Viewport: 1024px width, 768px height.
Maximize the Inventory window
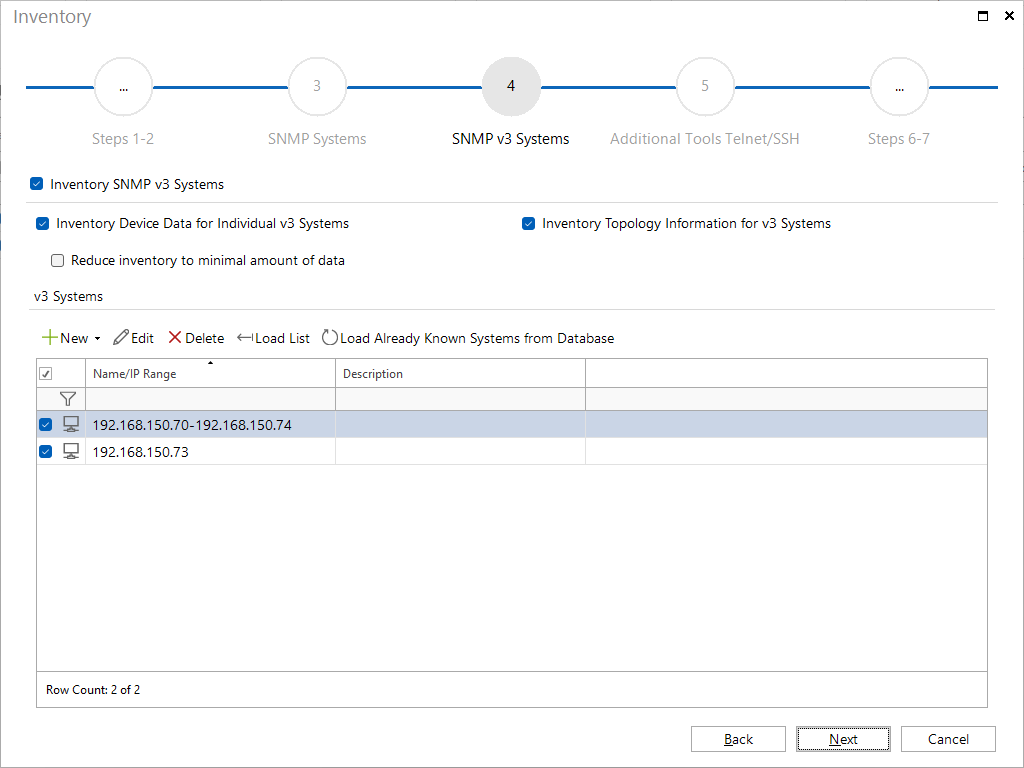(983, 16)
